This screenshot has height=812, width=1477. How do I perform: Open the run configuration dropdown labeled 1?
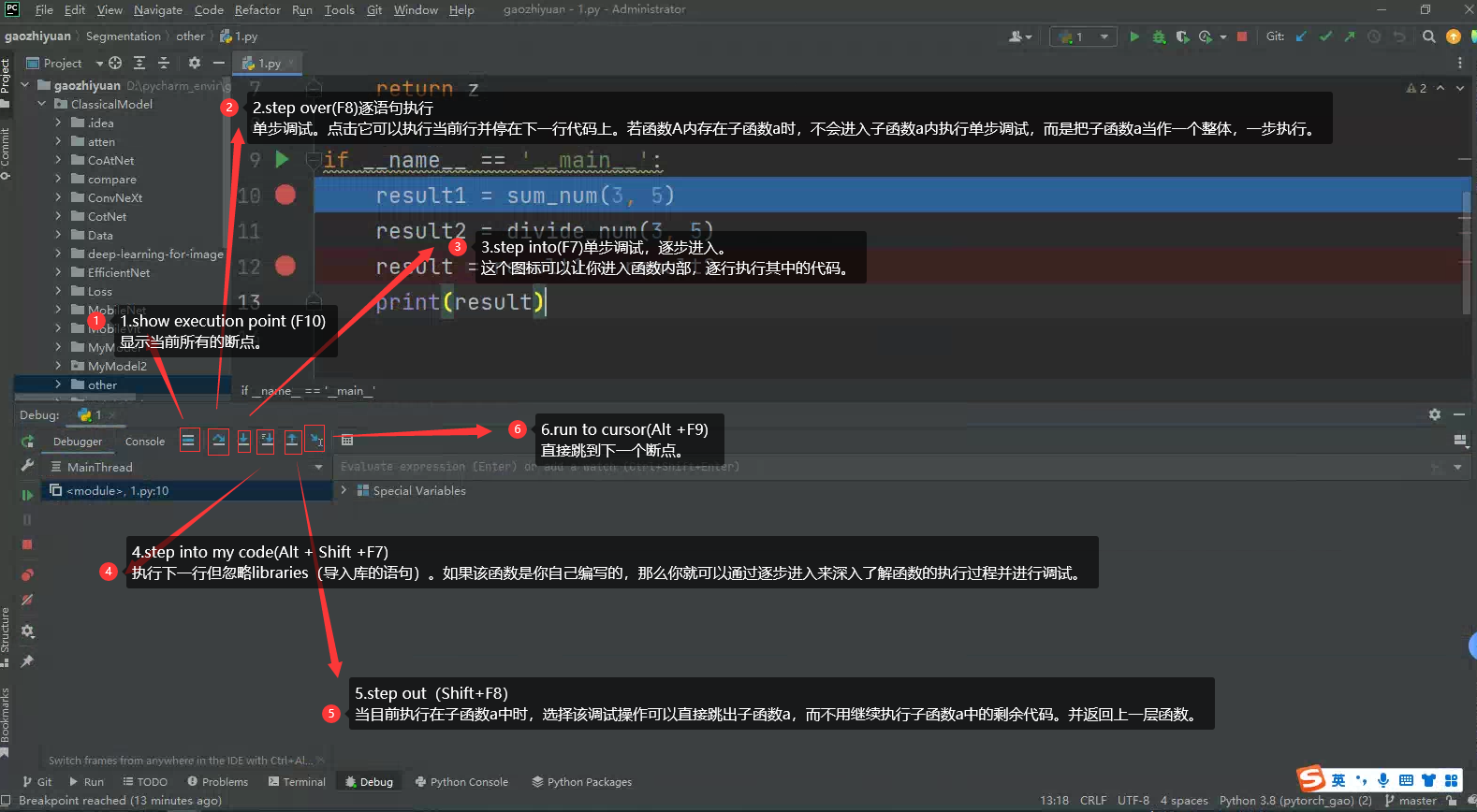point(1084,36)
